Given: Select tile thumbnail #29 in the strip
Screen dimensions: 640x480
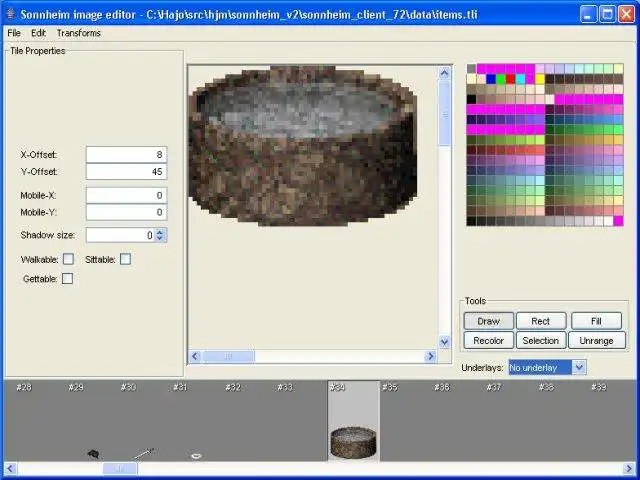Looking at the screenshot, I should tap(92, 453).
